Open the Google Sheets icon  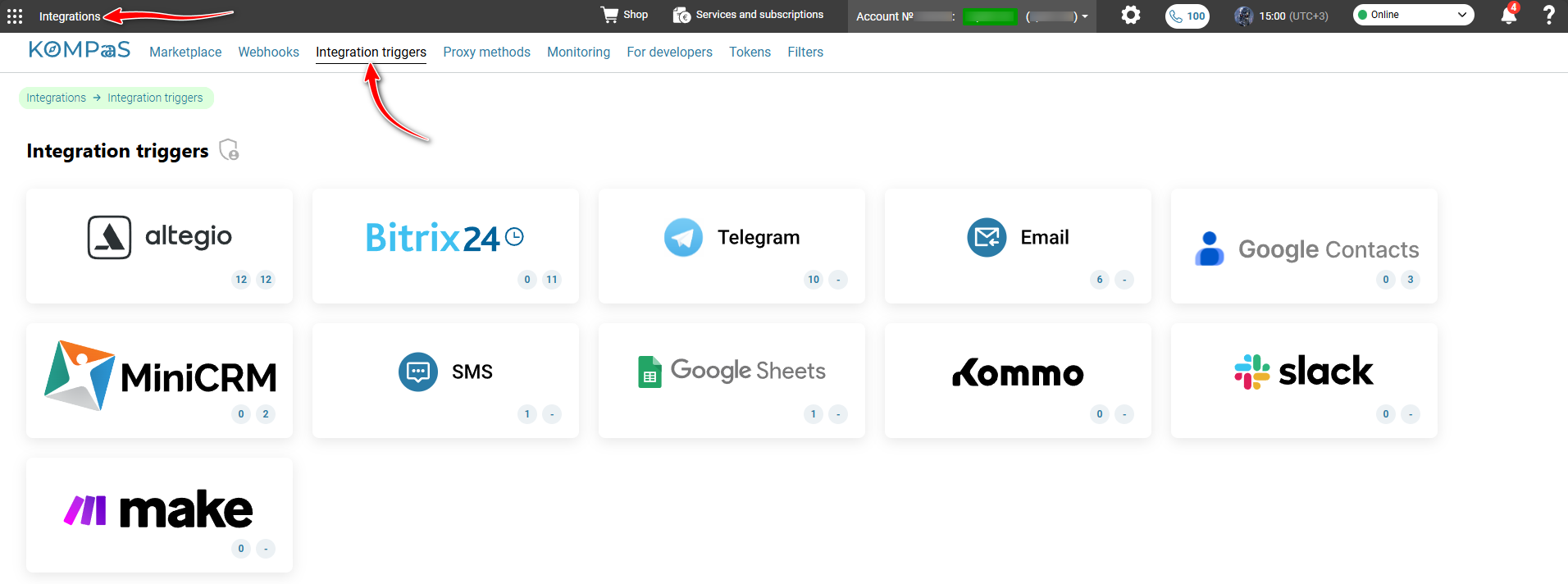pos(650,372)
